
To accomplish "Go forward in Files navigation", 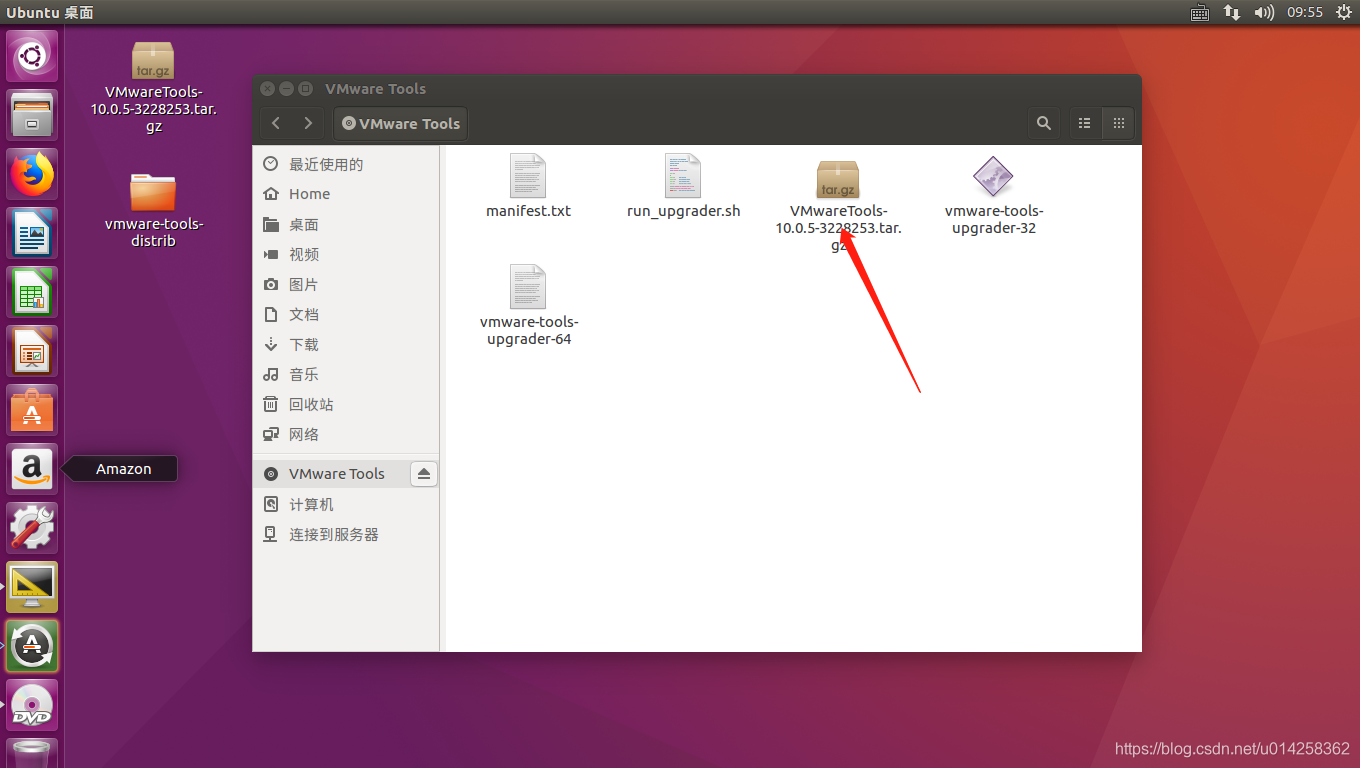I will (308, 123).
